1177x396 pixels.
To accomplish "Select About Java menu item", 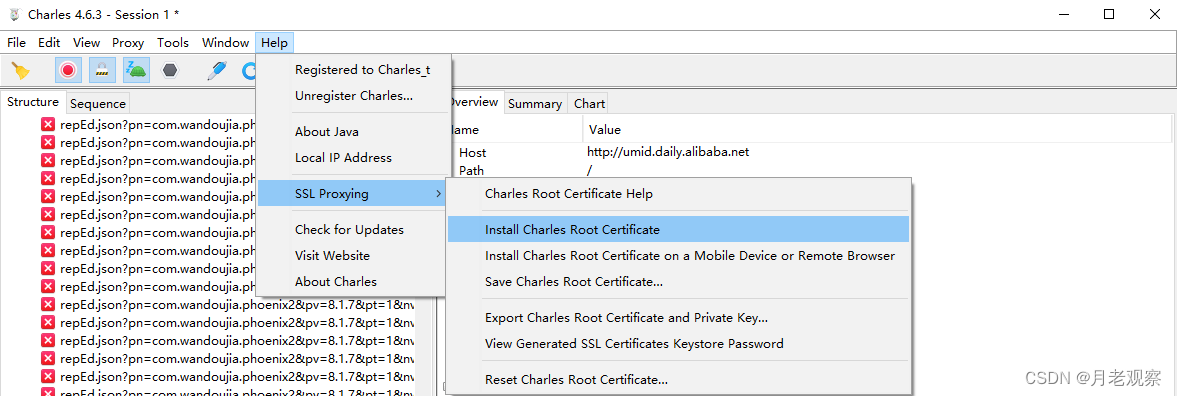I will pos(354,131).
